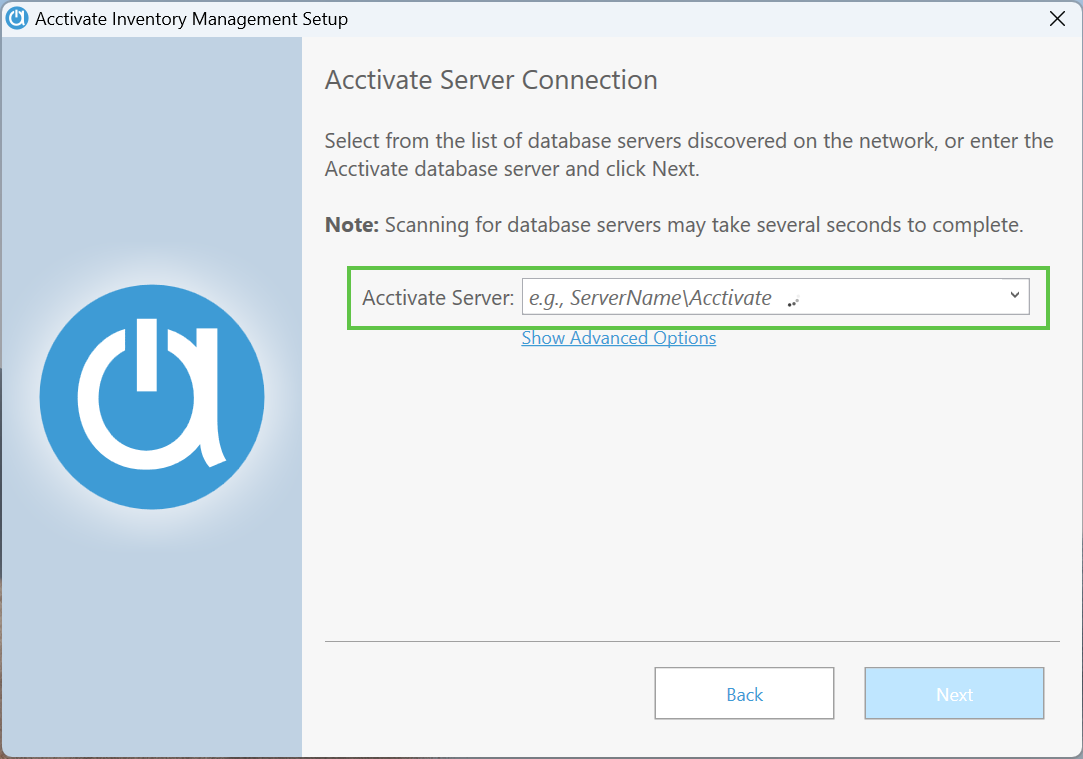Click the Acctivate Inventory Management Setup title text

pos(189,18)
